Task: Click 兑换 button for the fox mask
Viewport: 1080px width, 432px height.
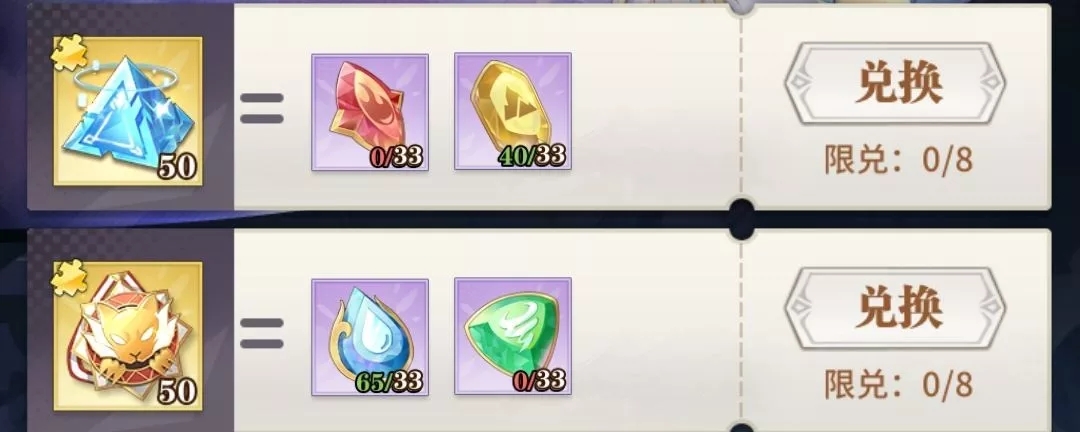Action: pos(895,308)
